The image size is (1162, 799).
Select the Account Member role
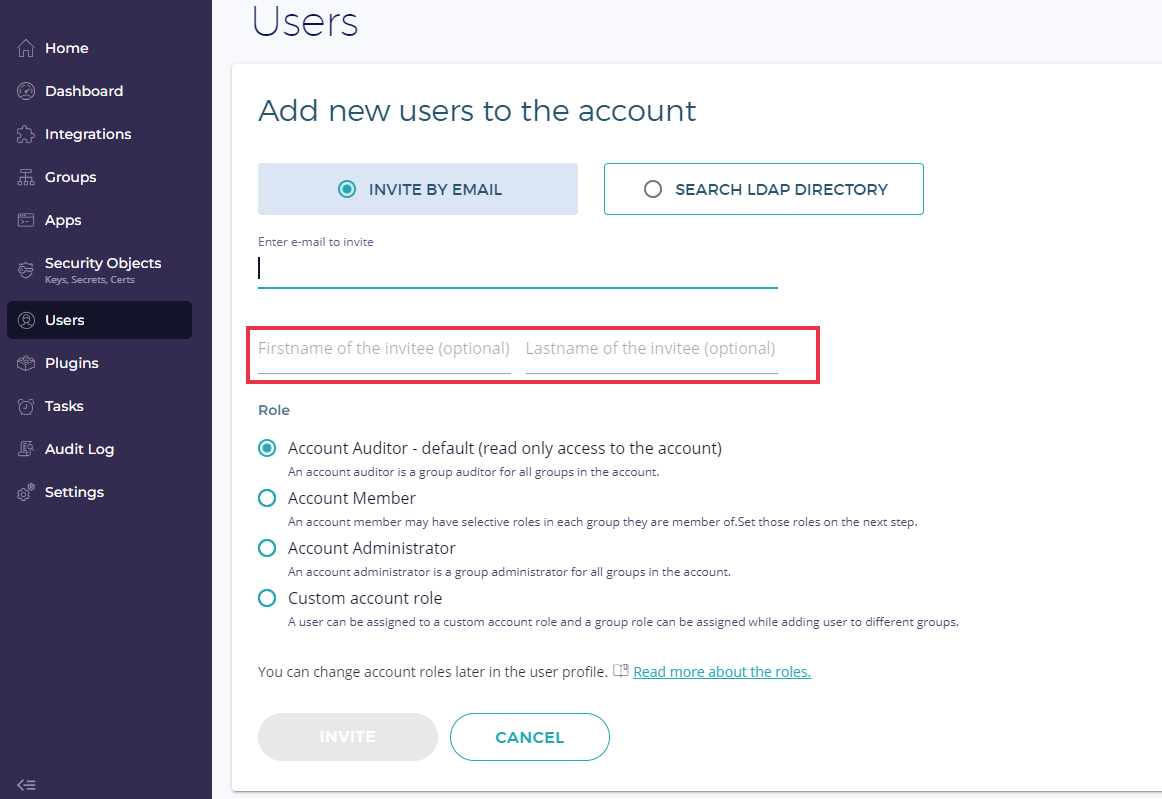267,498
